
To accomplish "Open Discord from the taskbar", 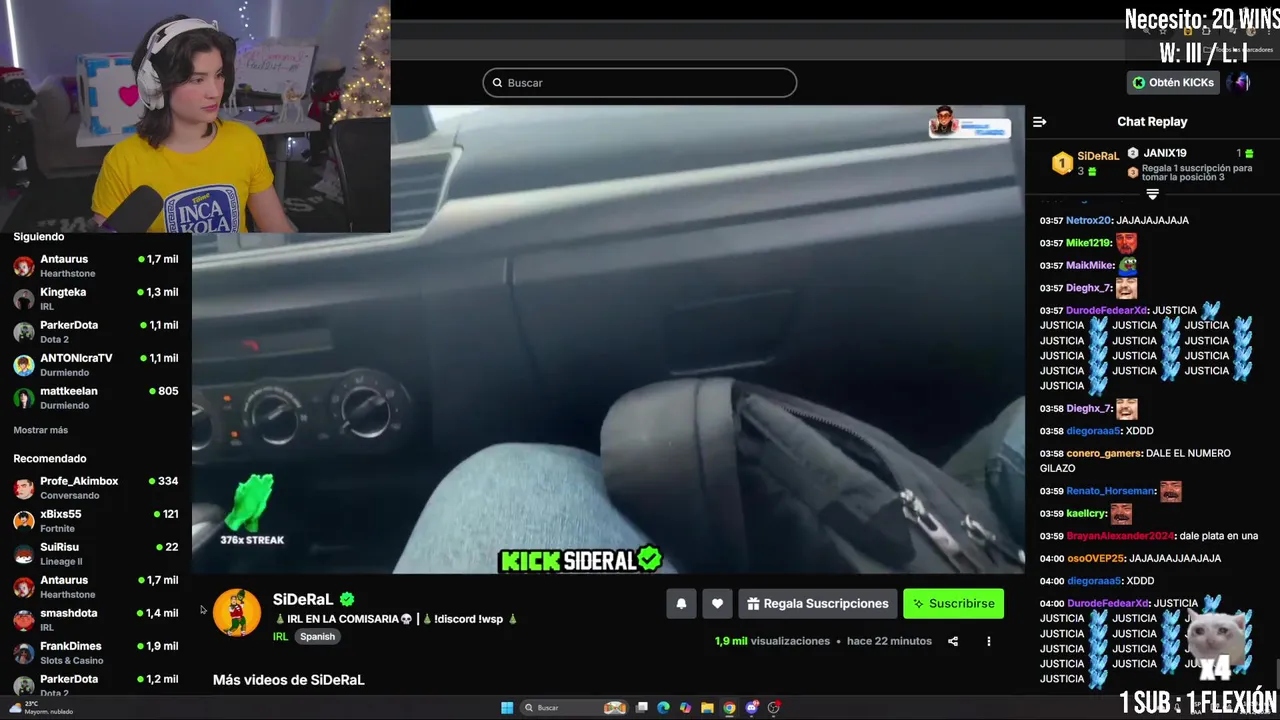I will (x=752, y=708).
